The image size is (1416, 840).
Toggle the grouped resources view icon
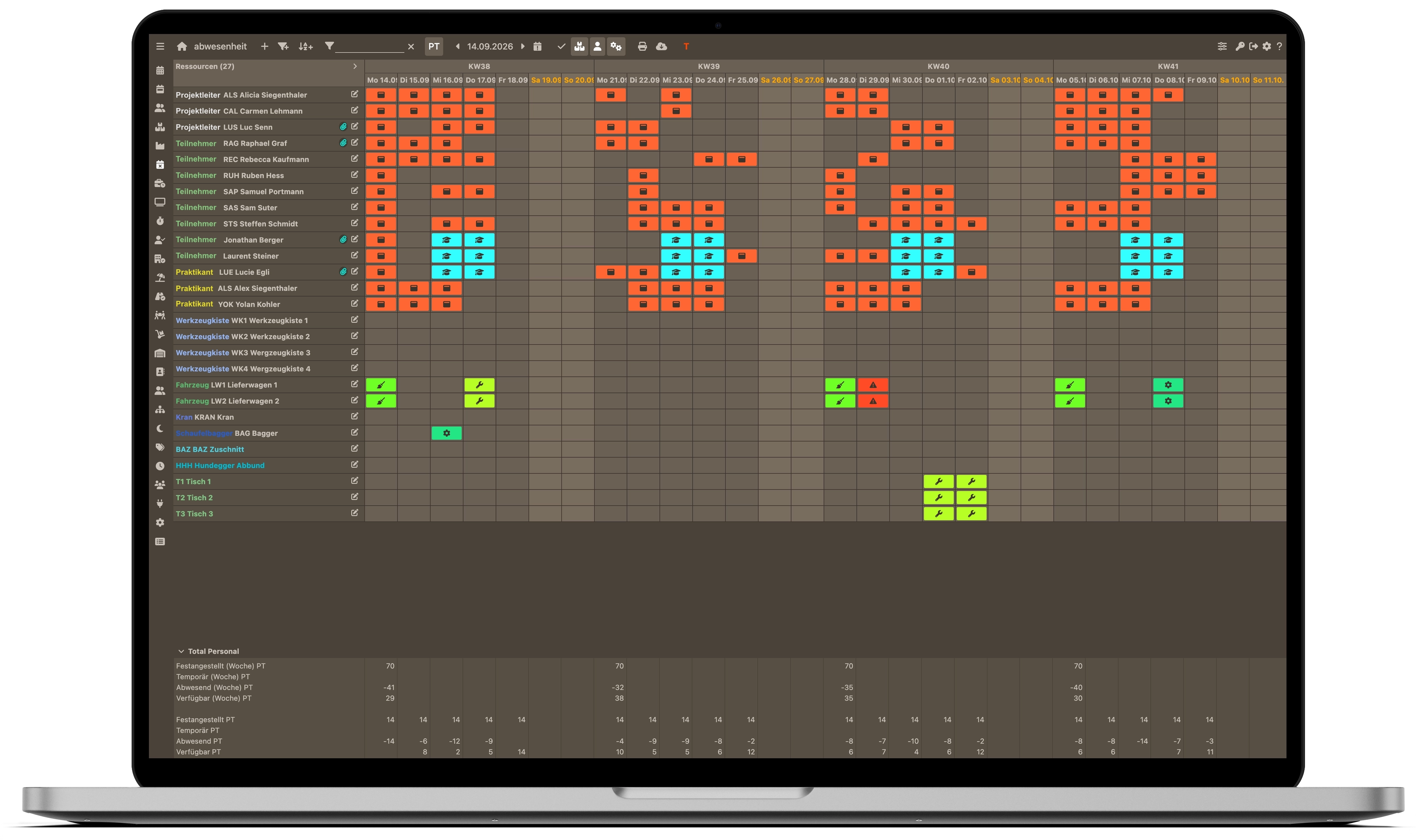pos(579,47)
